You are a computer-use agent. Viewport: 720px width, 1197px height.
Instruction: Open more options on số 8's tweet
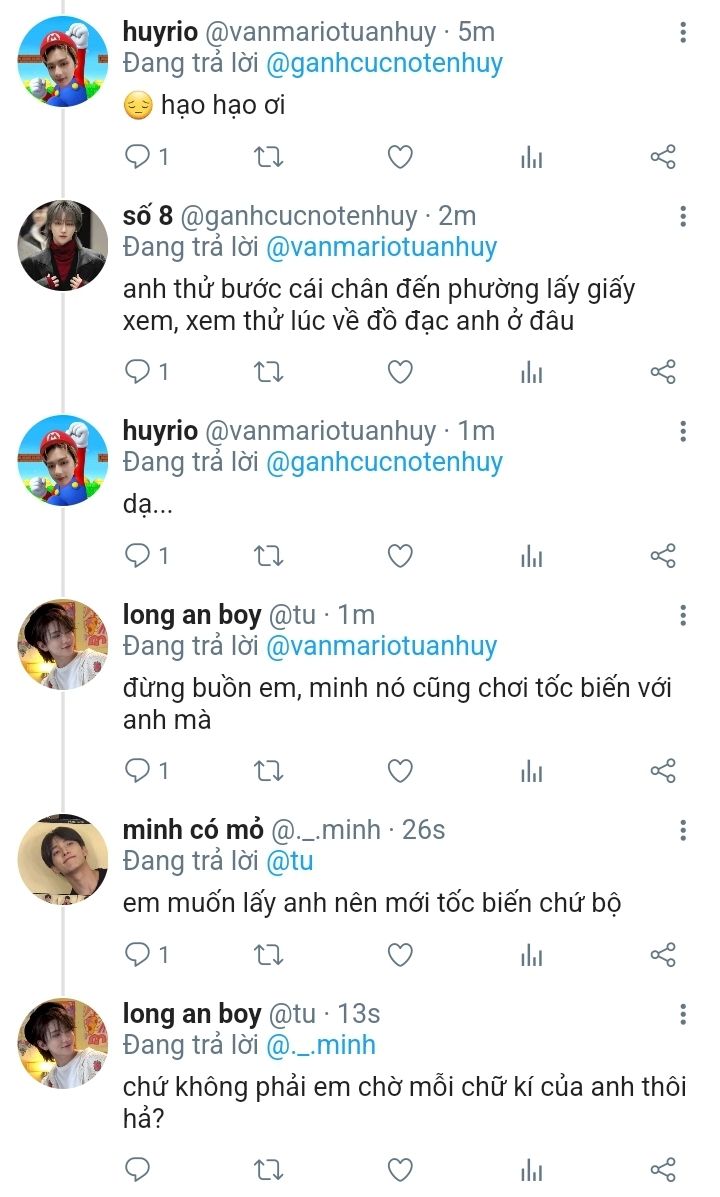(683, 216)
